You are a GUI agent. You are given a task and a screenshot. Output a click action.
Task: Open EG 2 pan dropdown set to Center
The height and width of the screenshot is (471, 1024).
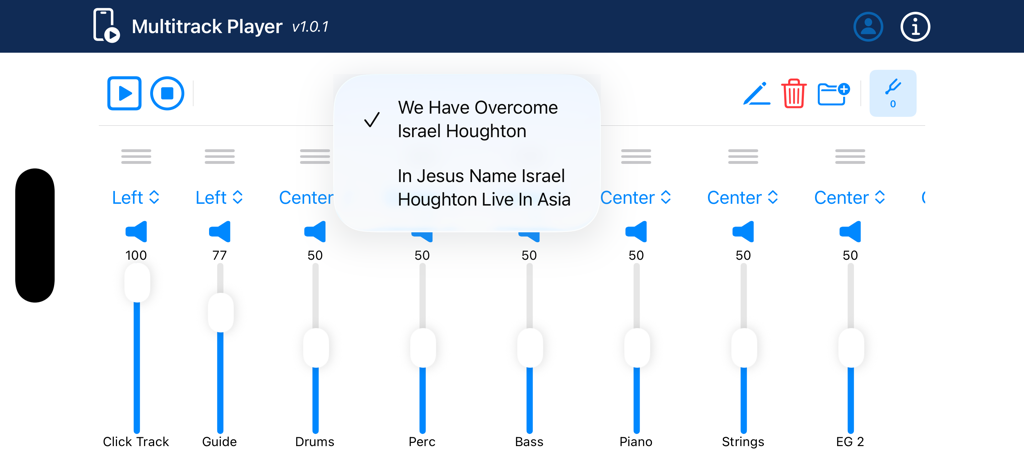pyautogui.click(x=850, y=197)
